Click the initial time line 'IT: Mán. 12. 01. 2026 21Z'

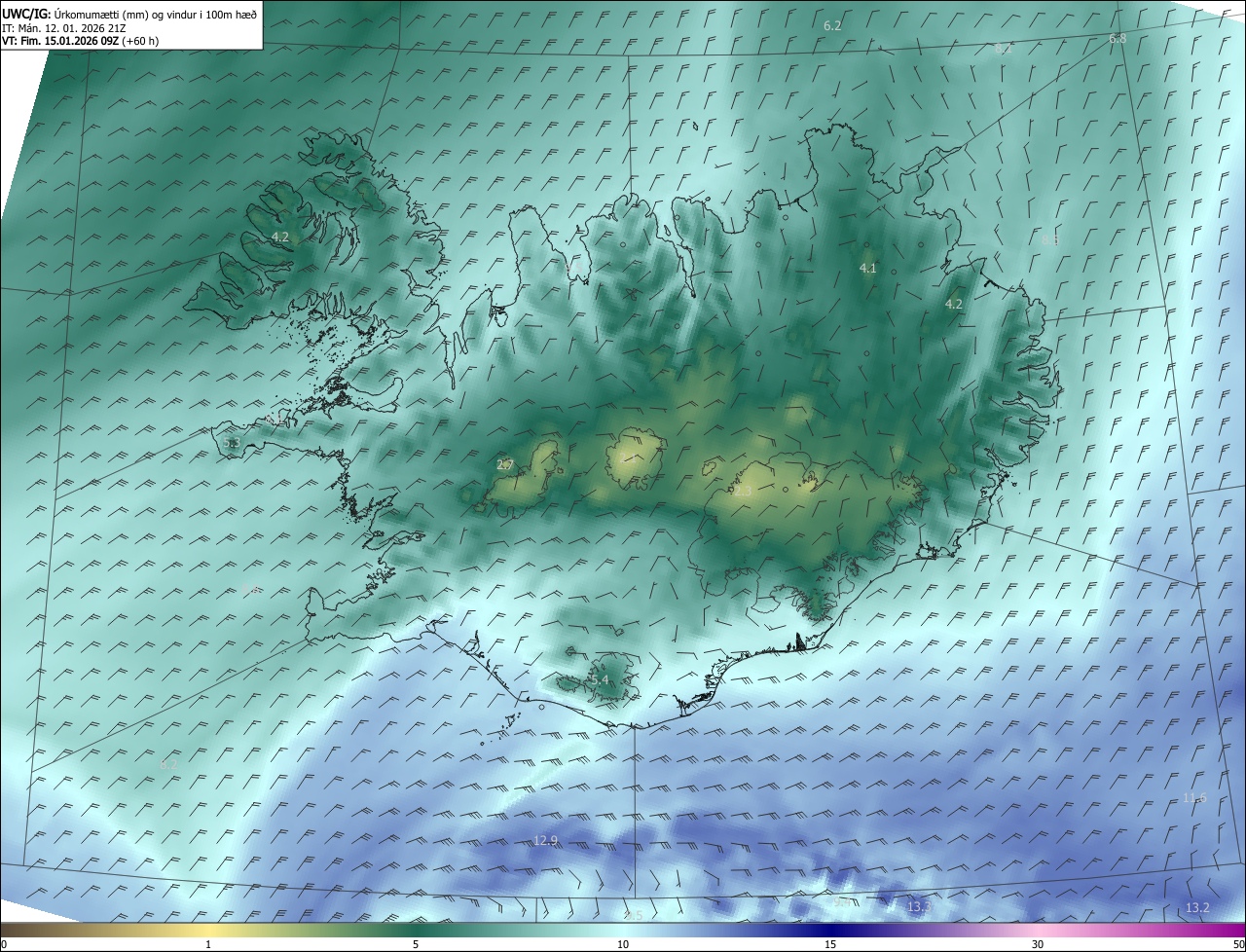[65, 28]
